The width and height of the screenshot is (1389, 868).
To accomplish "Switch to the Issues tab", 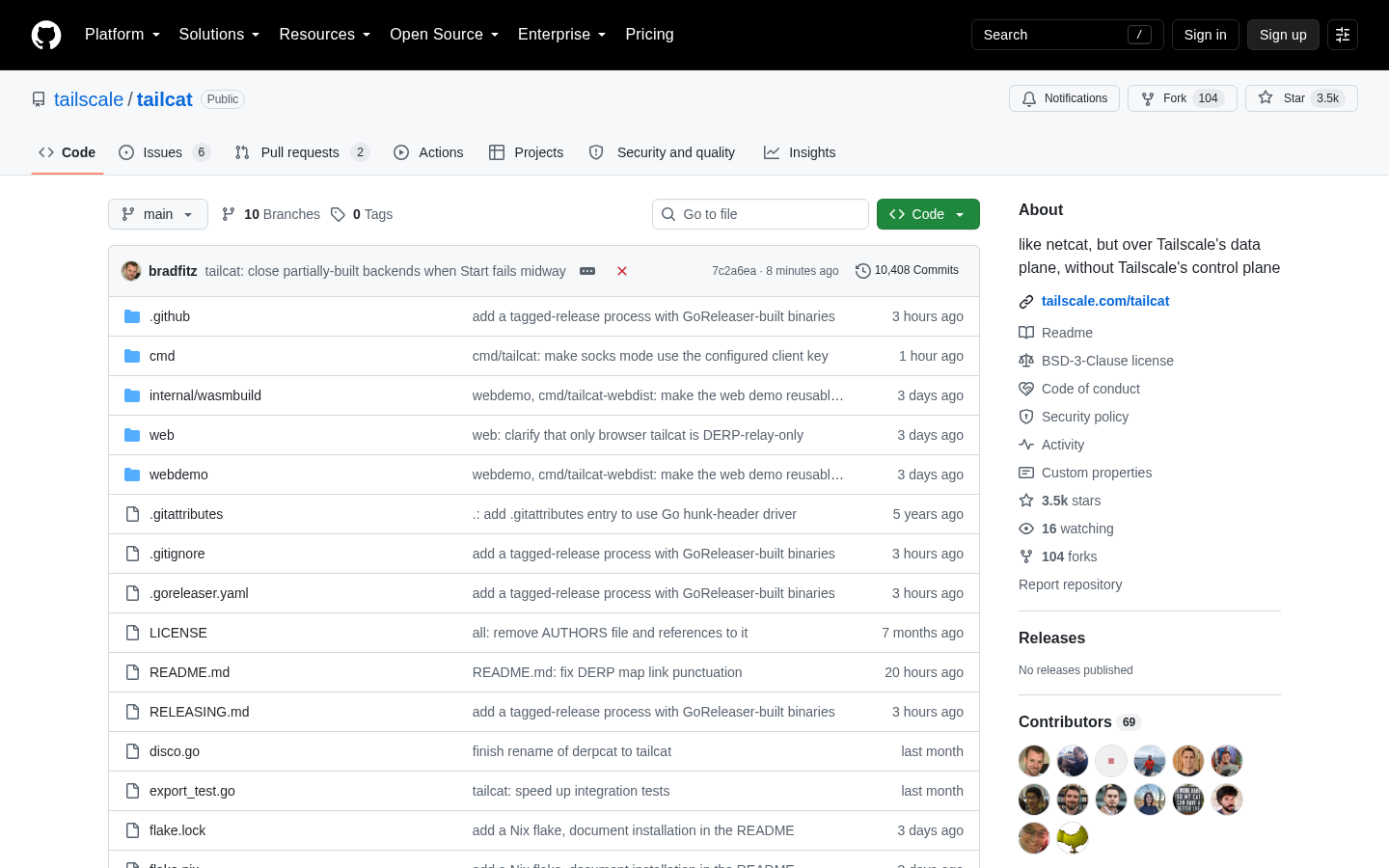I will click(x=164, y=152).
